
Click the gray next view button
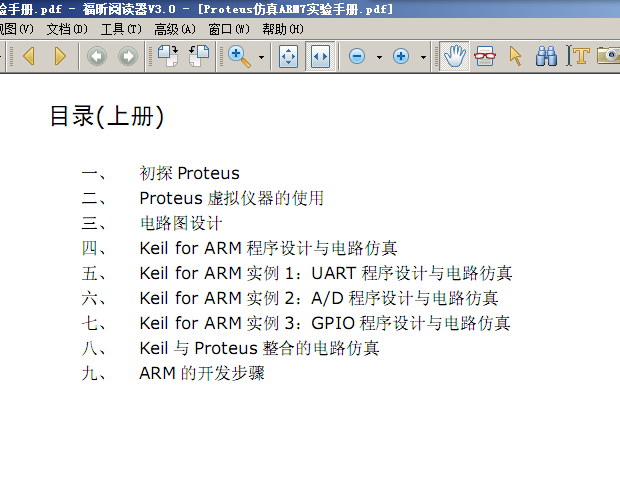click(x=128, y=56)
